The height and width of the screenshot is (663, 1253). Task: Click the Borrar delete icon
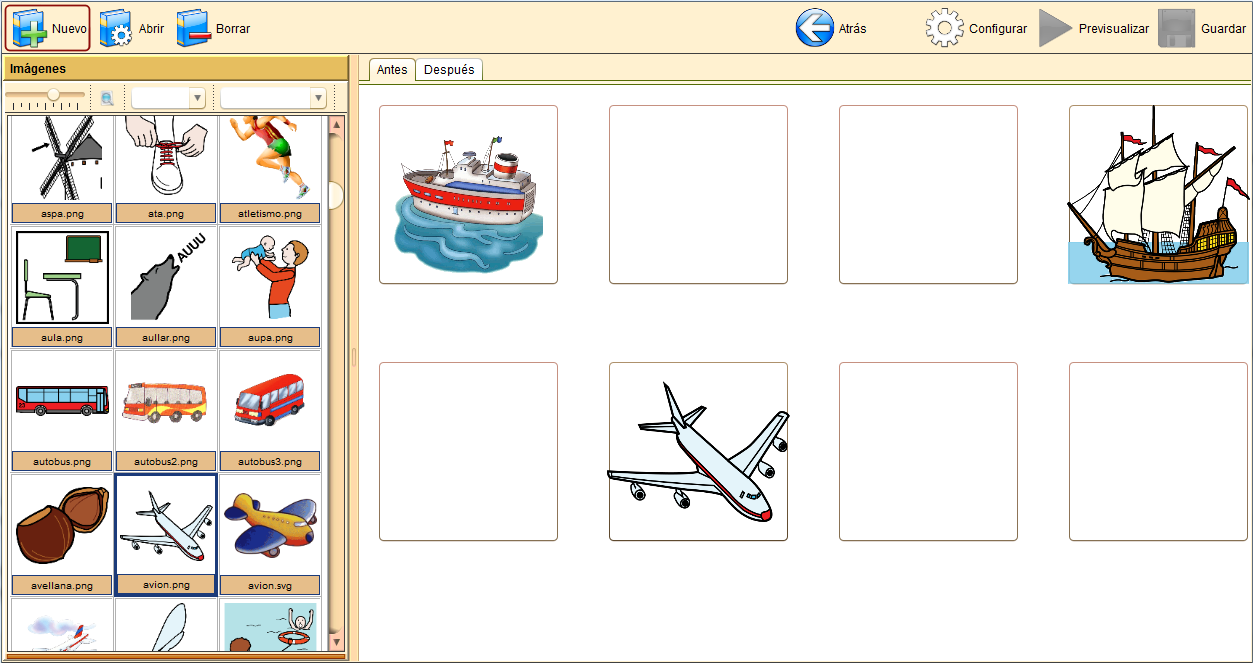[194, 28]
